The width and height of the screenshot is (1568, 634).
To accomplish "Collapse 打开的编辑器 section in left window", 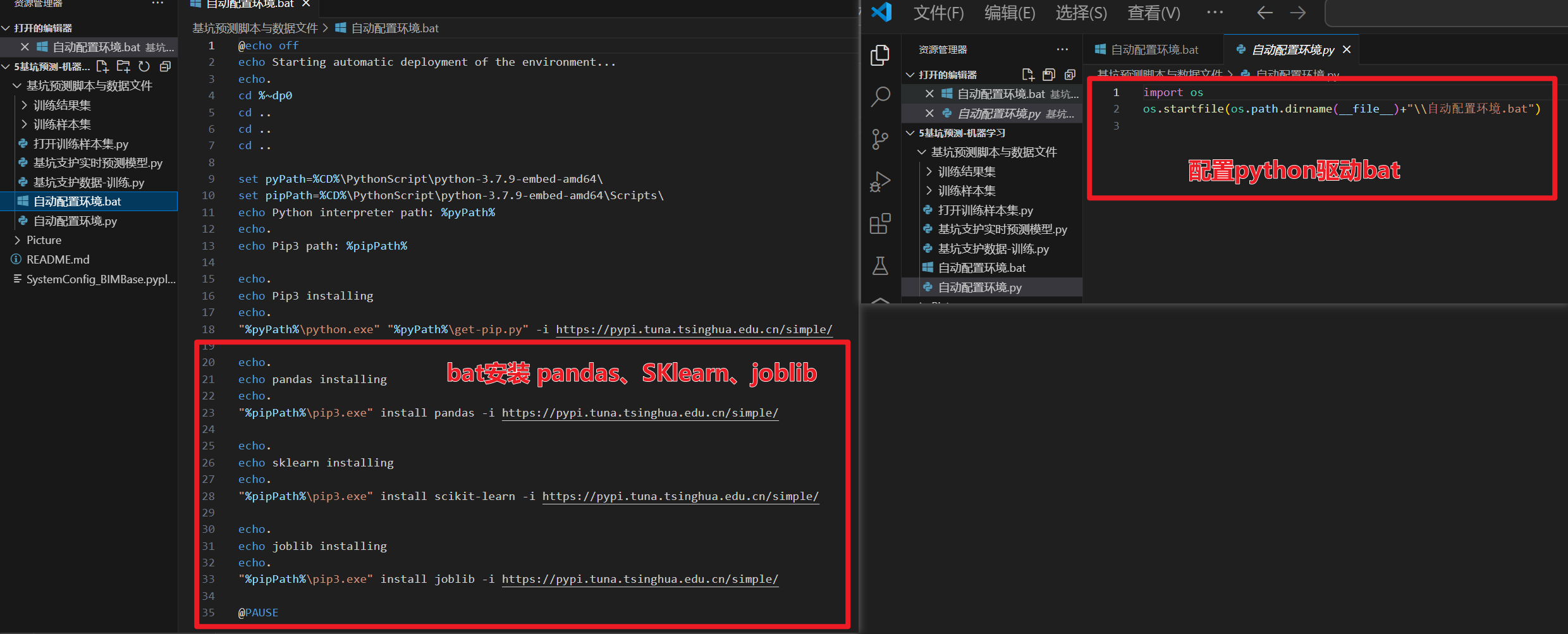I will [x=6, y=28].
